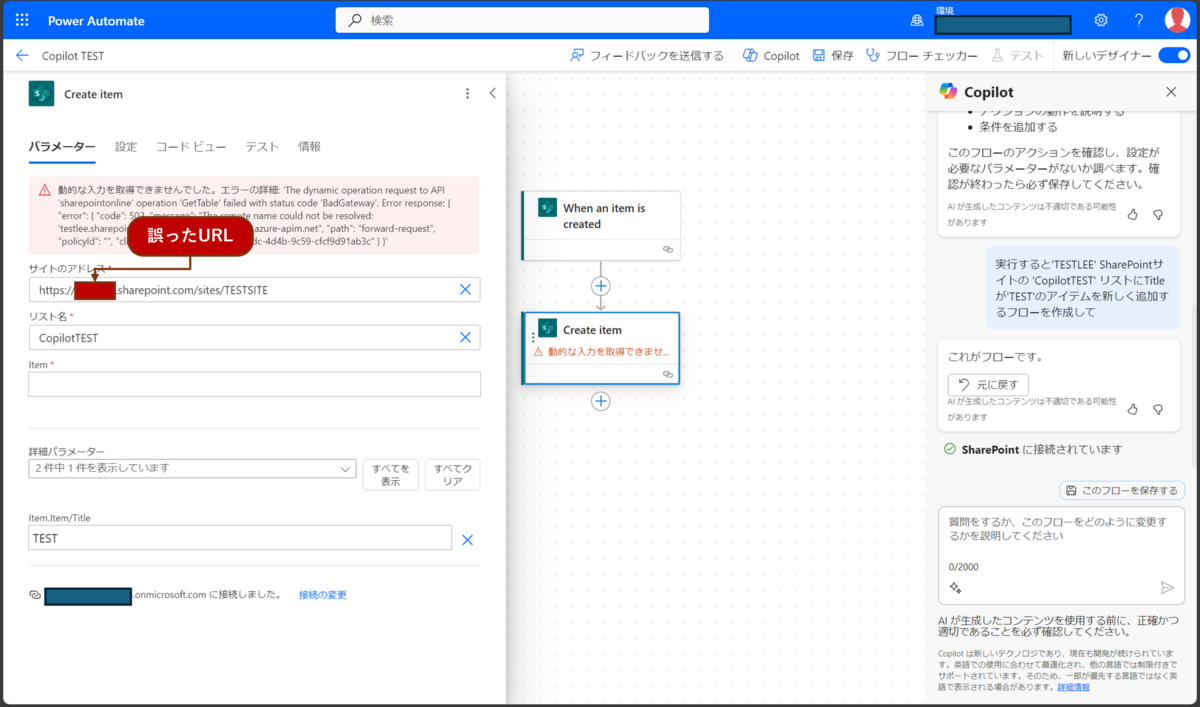The image size is (1200, 707).
Task: Add a step after Create item
Action: [601, 401]
